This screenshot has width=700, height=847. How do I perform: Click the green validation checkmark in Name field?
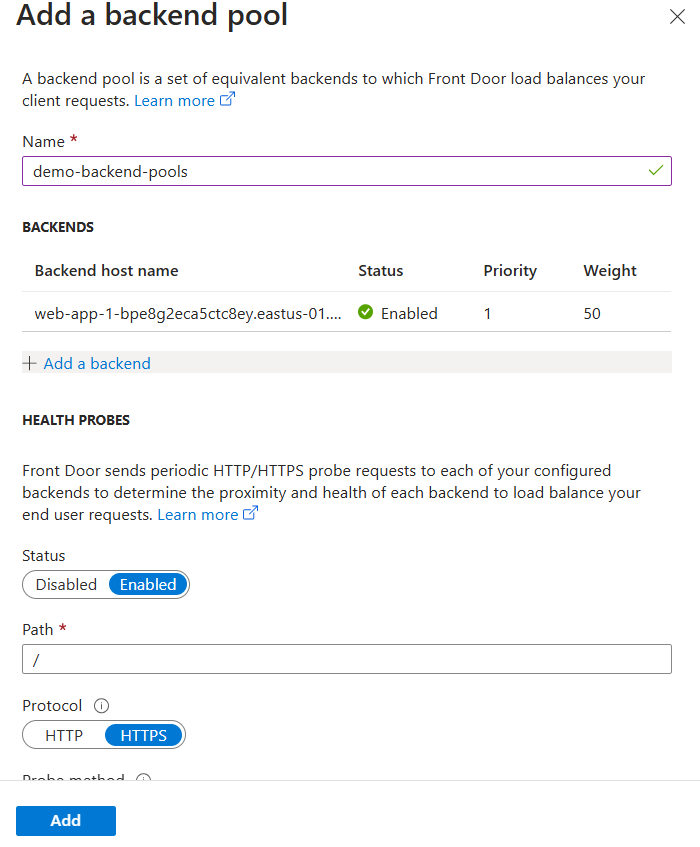(655, 171)
